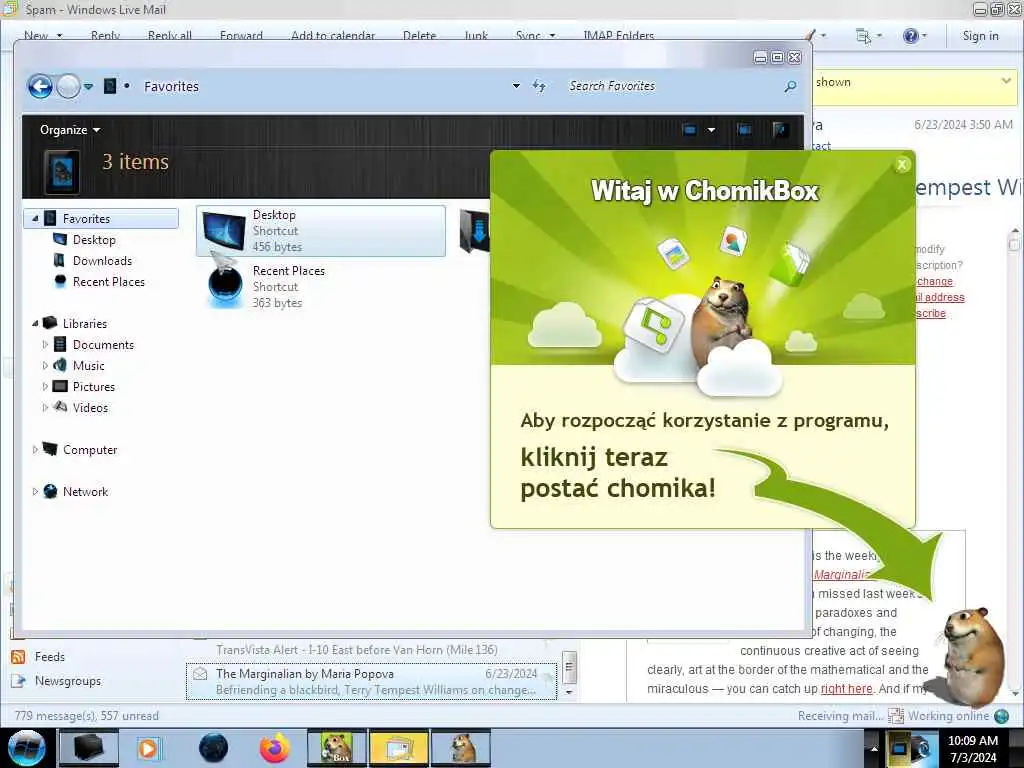The image size is (1024, 768).
Task: Collapse the Libraries tree node
Action: click(35, 323)
